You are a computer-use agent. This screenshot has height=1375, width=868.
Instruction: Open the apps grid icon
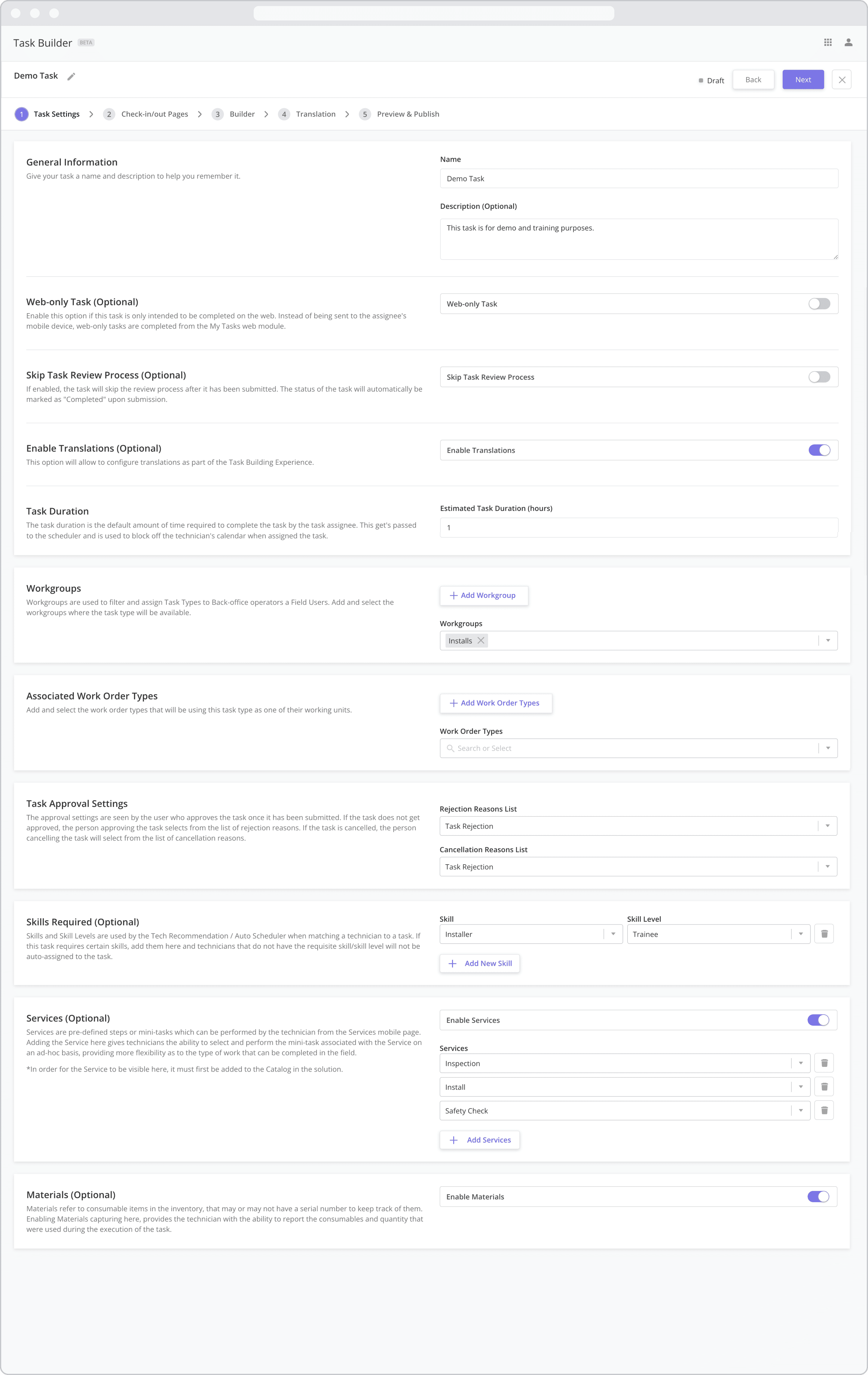[x=827, y=42]
